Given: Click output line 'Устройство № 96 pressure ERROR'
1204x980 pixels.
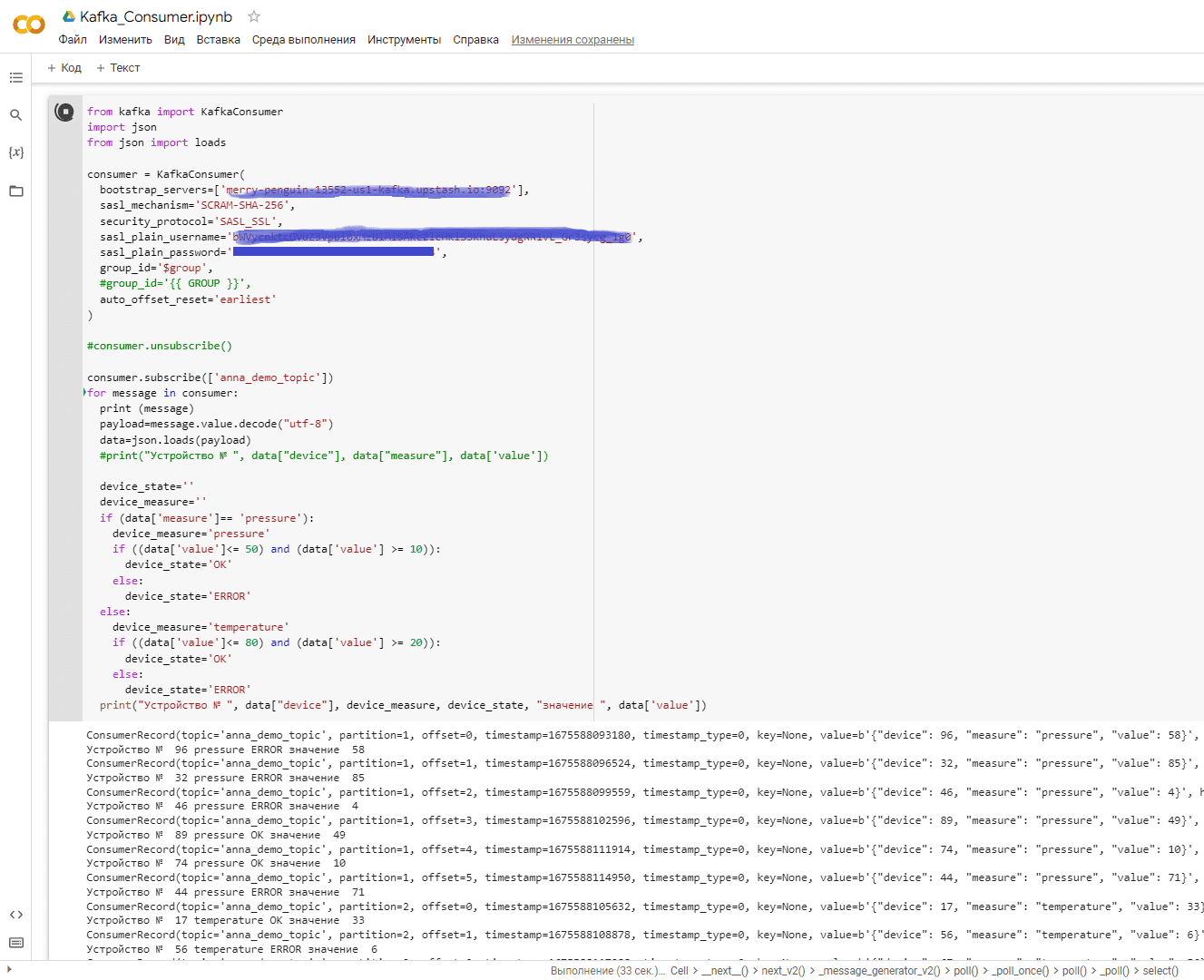Looking at the screenshot, I should pos(225,750).
